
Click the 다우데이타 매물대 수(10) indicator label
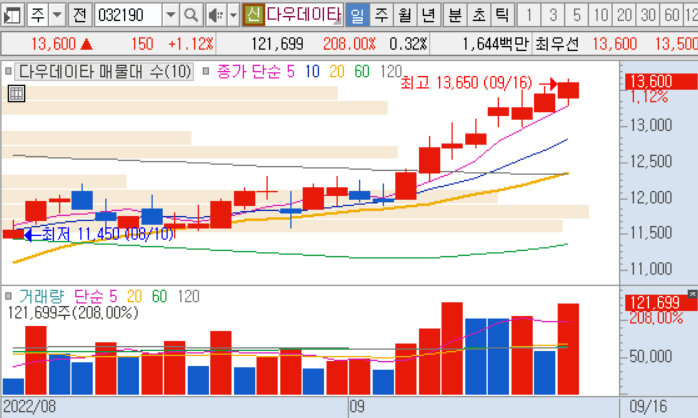point(105,71)
